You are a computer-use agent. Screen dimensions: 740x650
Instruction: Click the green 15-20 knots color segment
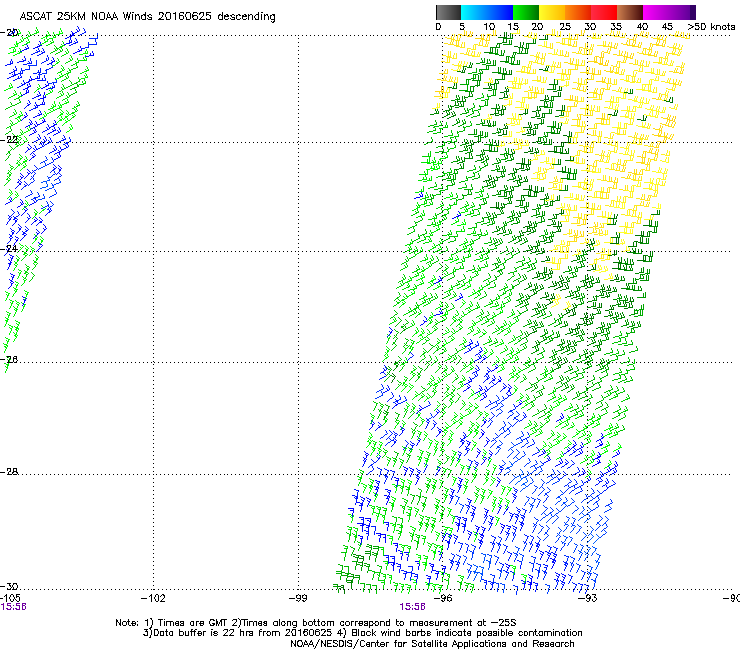click(x=526, y=12)
